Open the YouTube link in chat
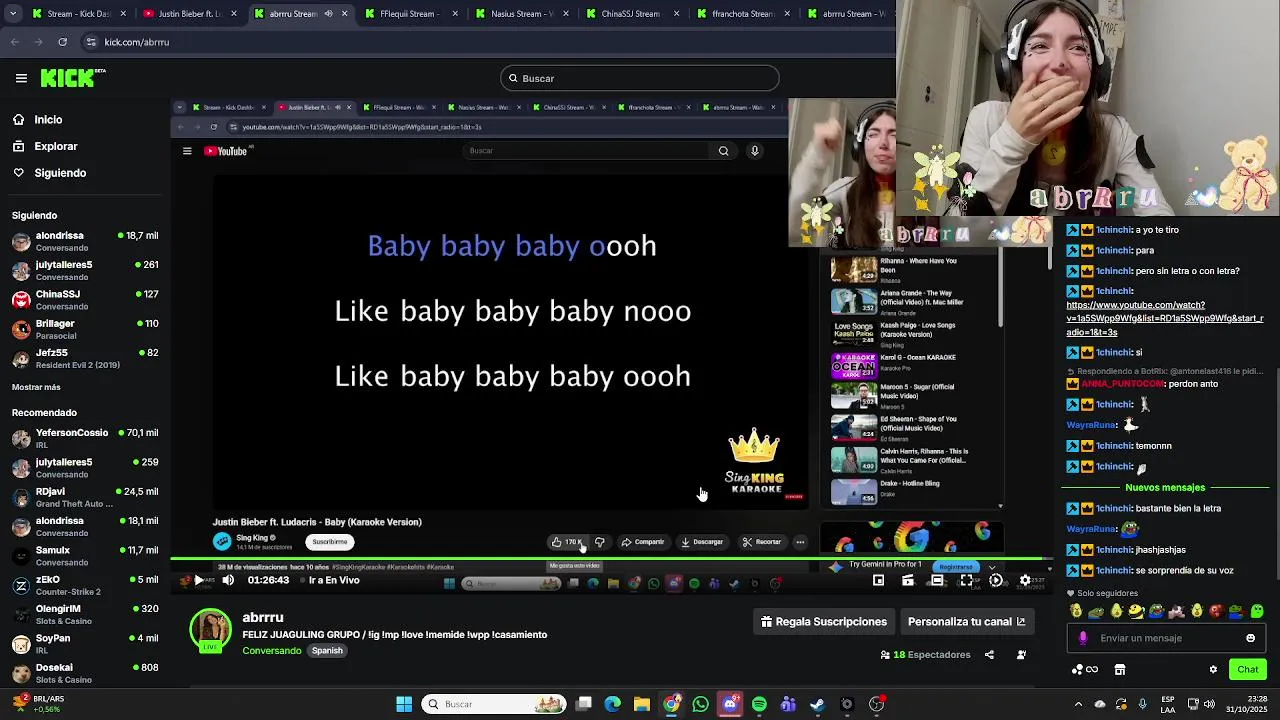The width and height of the screenshot is (1280, 720). tap(1165, 319)
